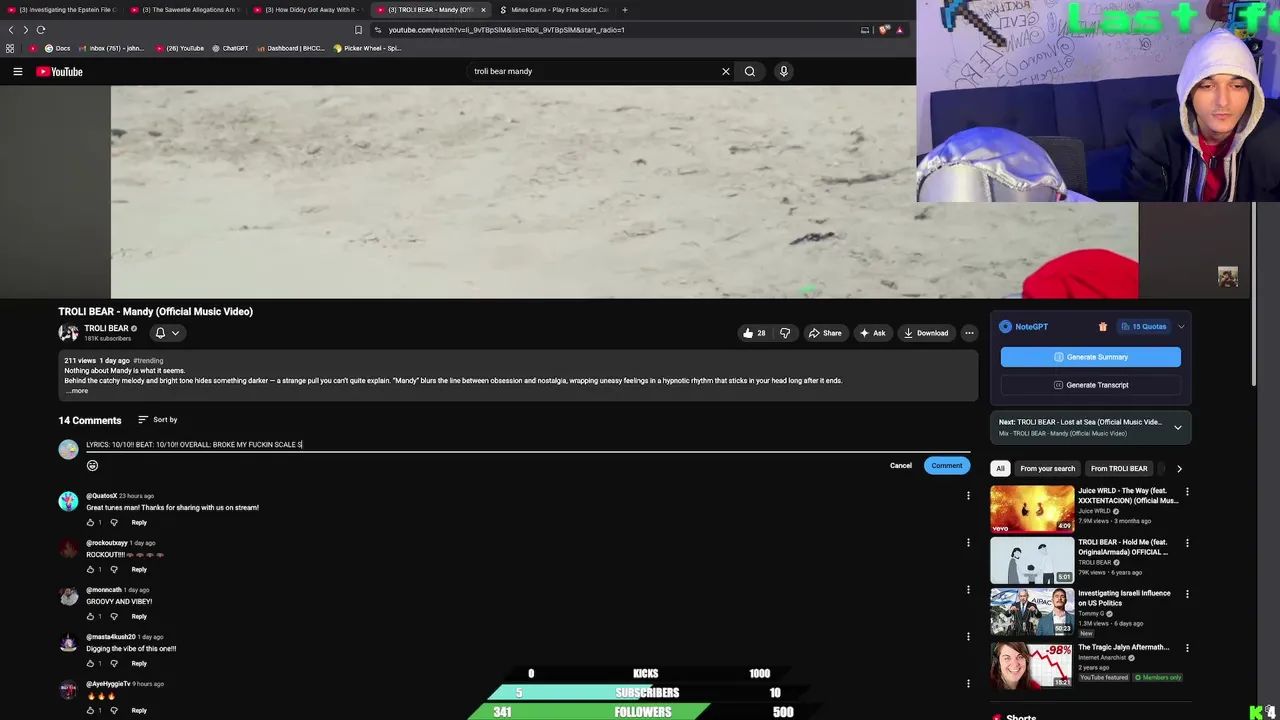This screenshot has width=1280, height=720.
Task: Go to the YouTube home logo
Action: pyautogui.click(x=59, y=71)
